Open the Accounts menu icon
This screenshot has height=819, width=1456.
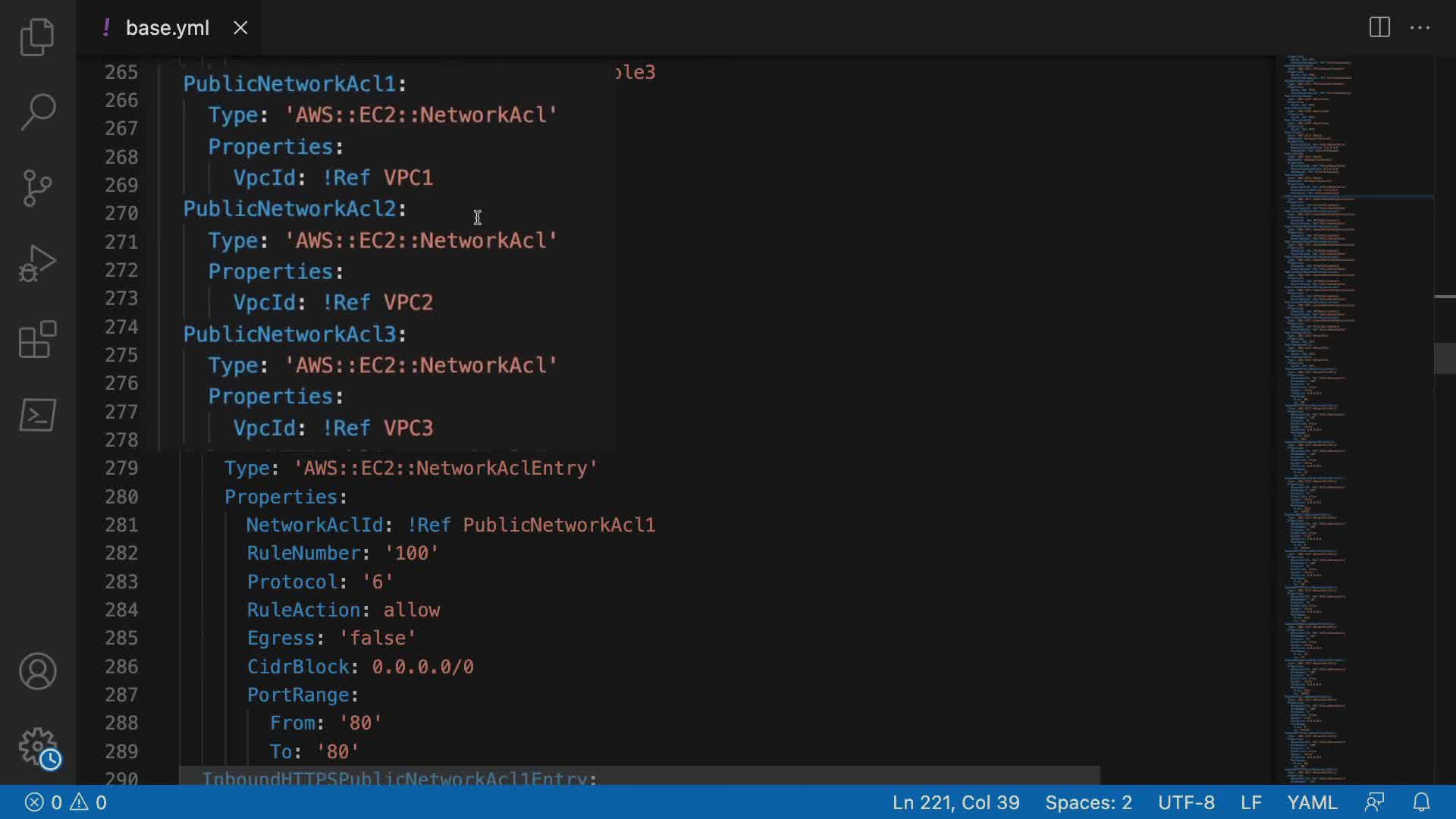pyautogui.click(x=37, y=671)
